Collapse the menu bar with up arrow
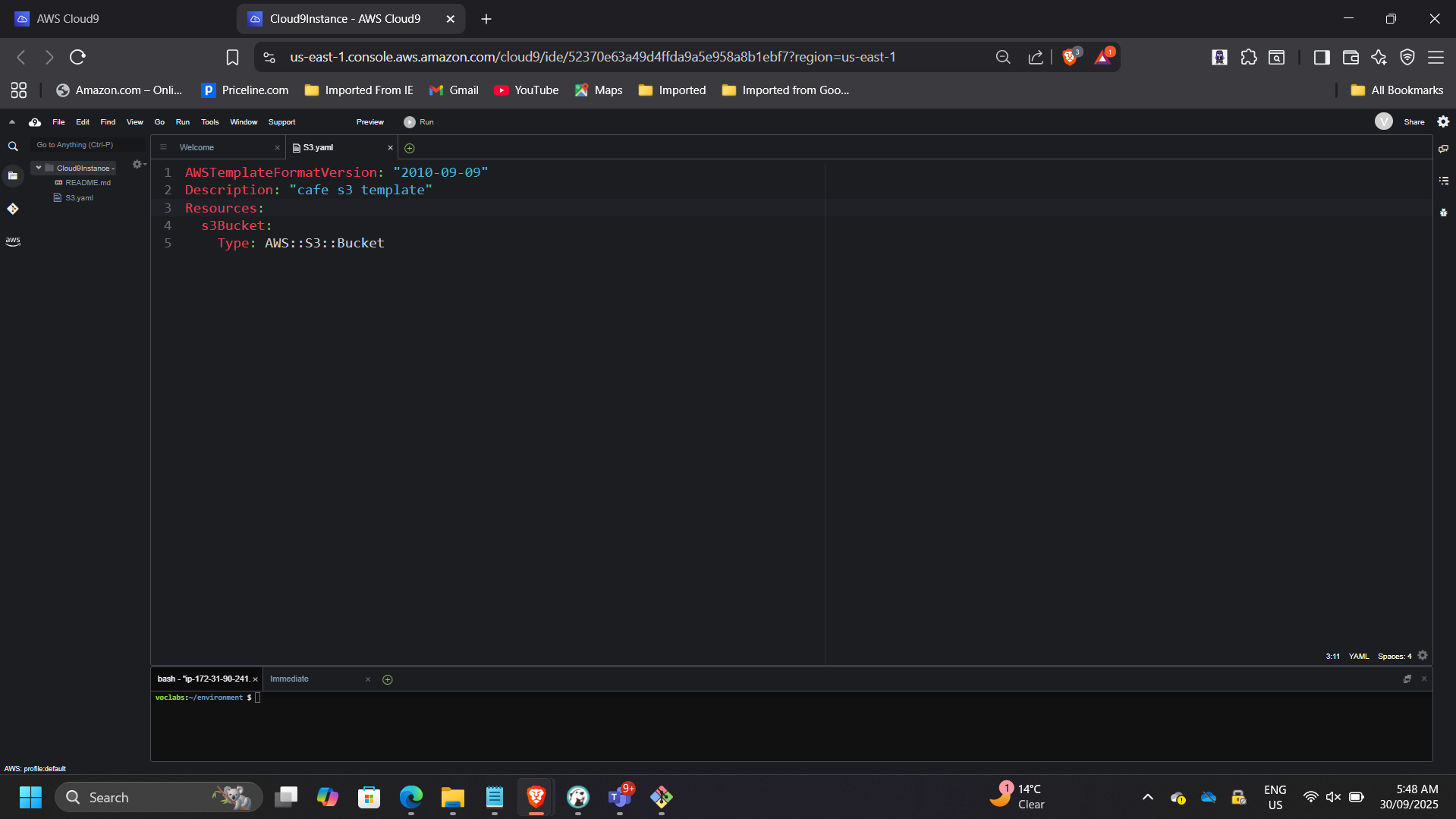1456x819 pixels. coord(12,122)
